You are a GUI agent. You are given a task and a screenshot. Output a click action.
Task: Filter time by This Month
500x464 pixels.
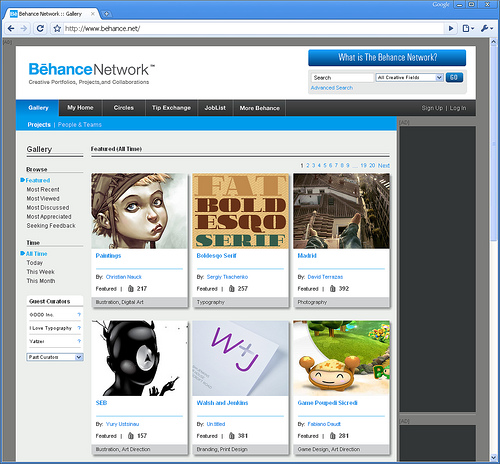click(41, 281)
